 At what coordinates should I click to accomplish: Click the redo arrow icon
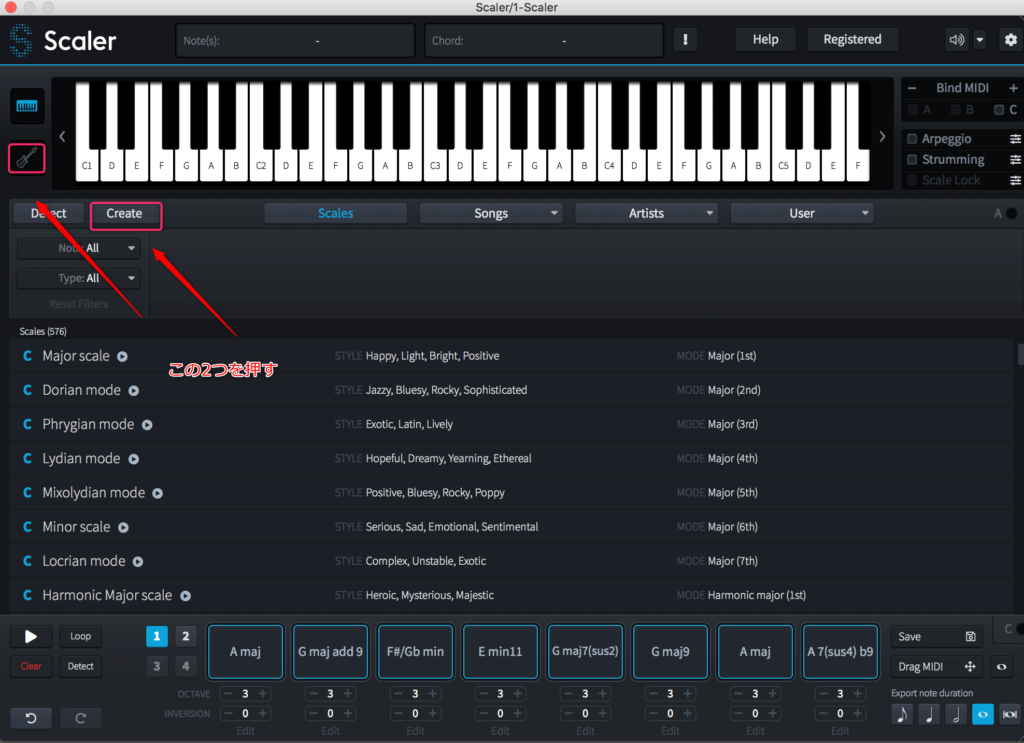pos(80,717)
